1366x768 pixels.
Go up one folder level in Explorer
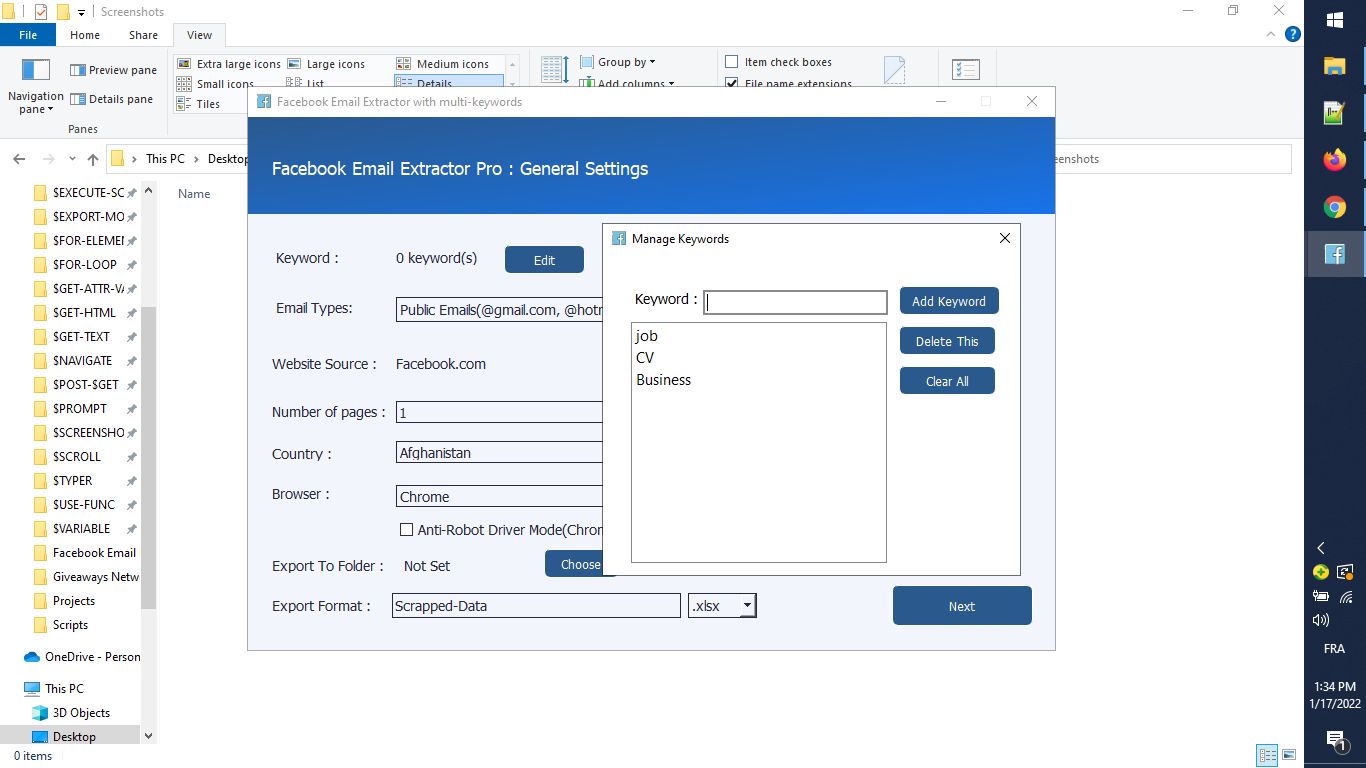[x=93, y=159]
